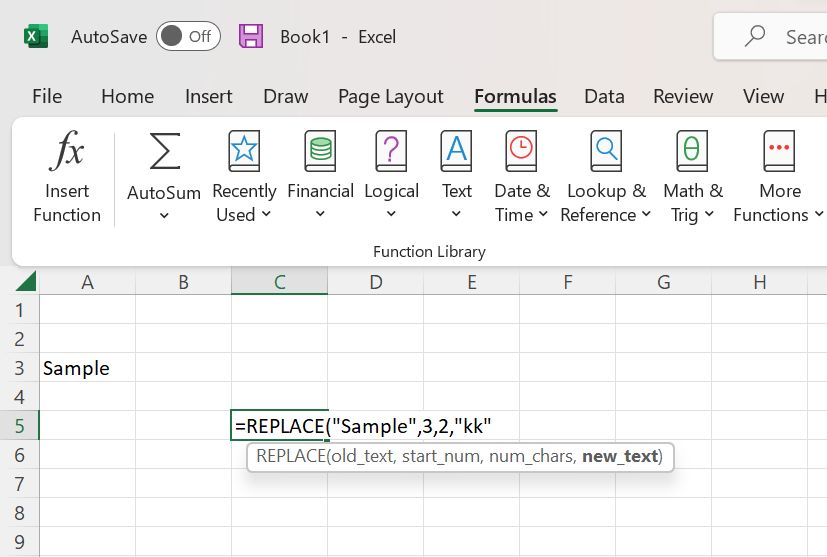Open the Text functions book icon
The width and height of the screenshot is (827, 557).
point(456,151)
